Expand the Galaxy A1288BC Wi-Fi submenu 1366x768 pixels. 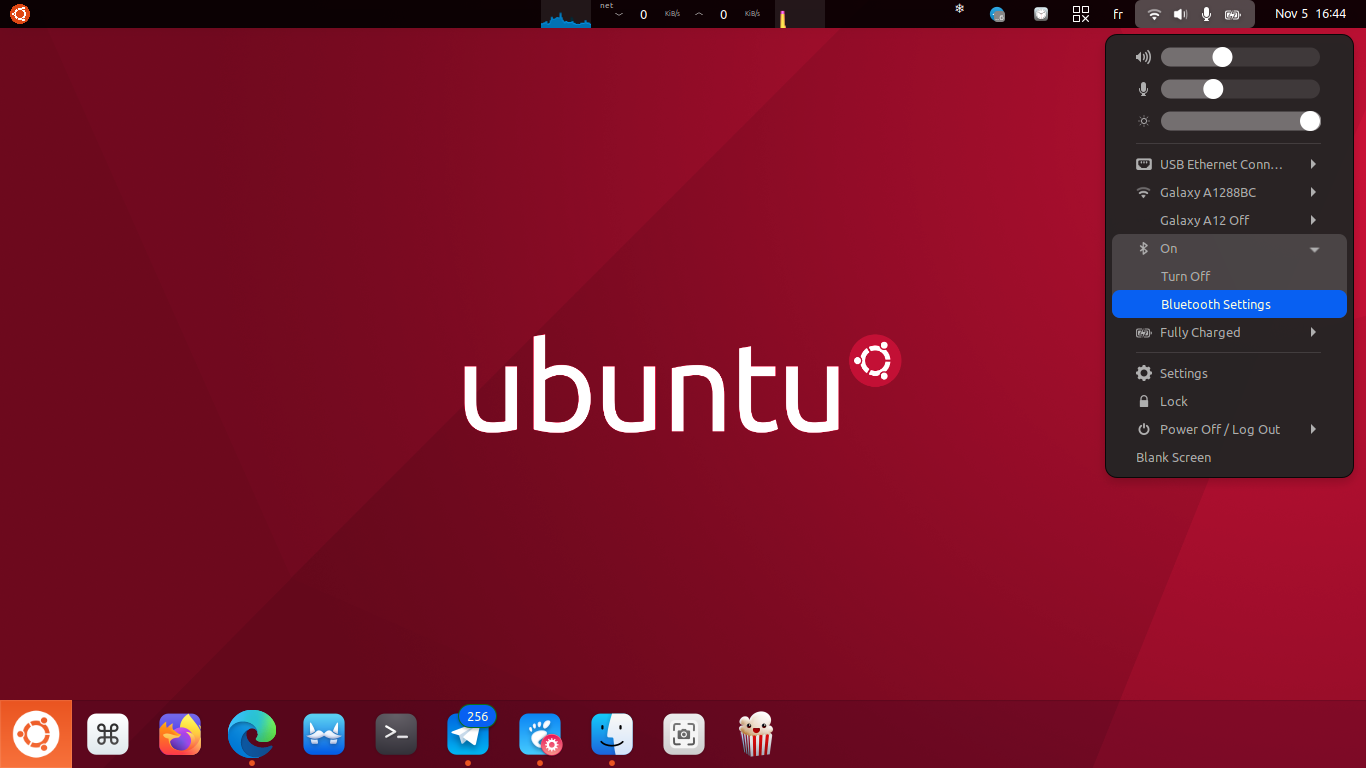point(1229,192)
